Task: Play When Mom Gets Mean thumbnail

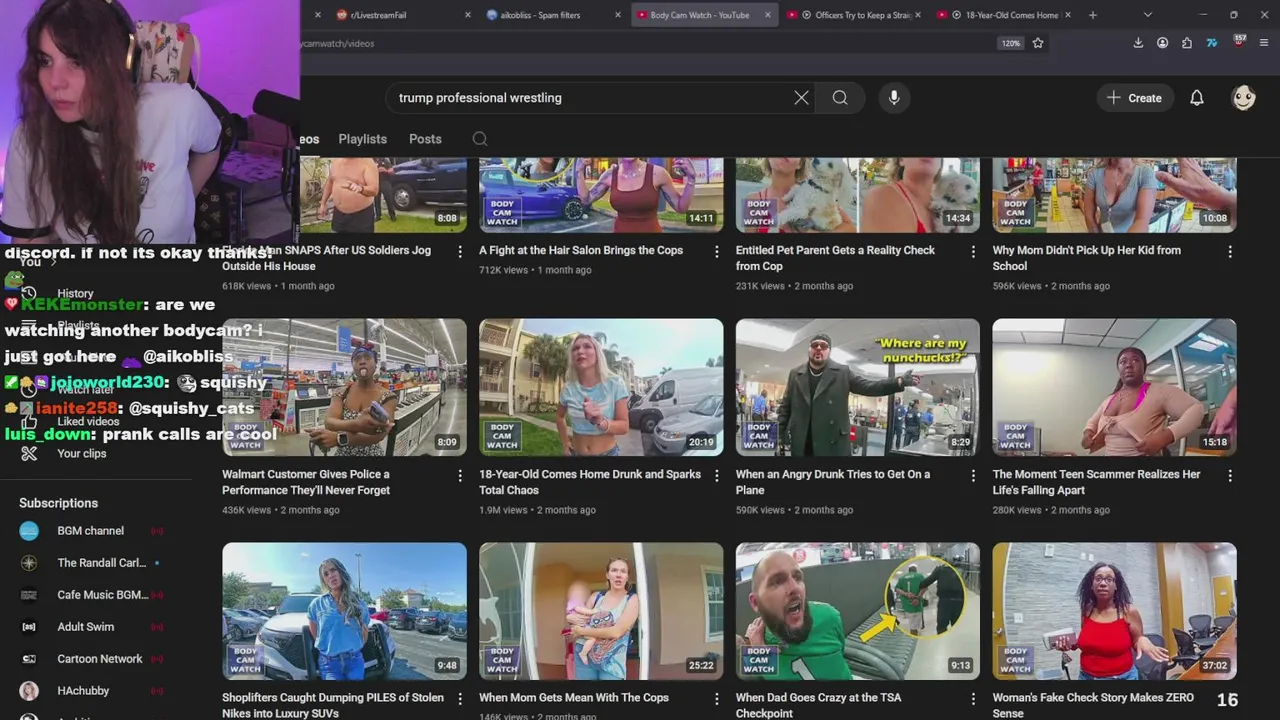Action: [601, 611]
